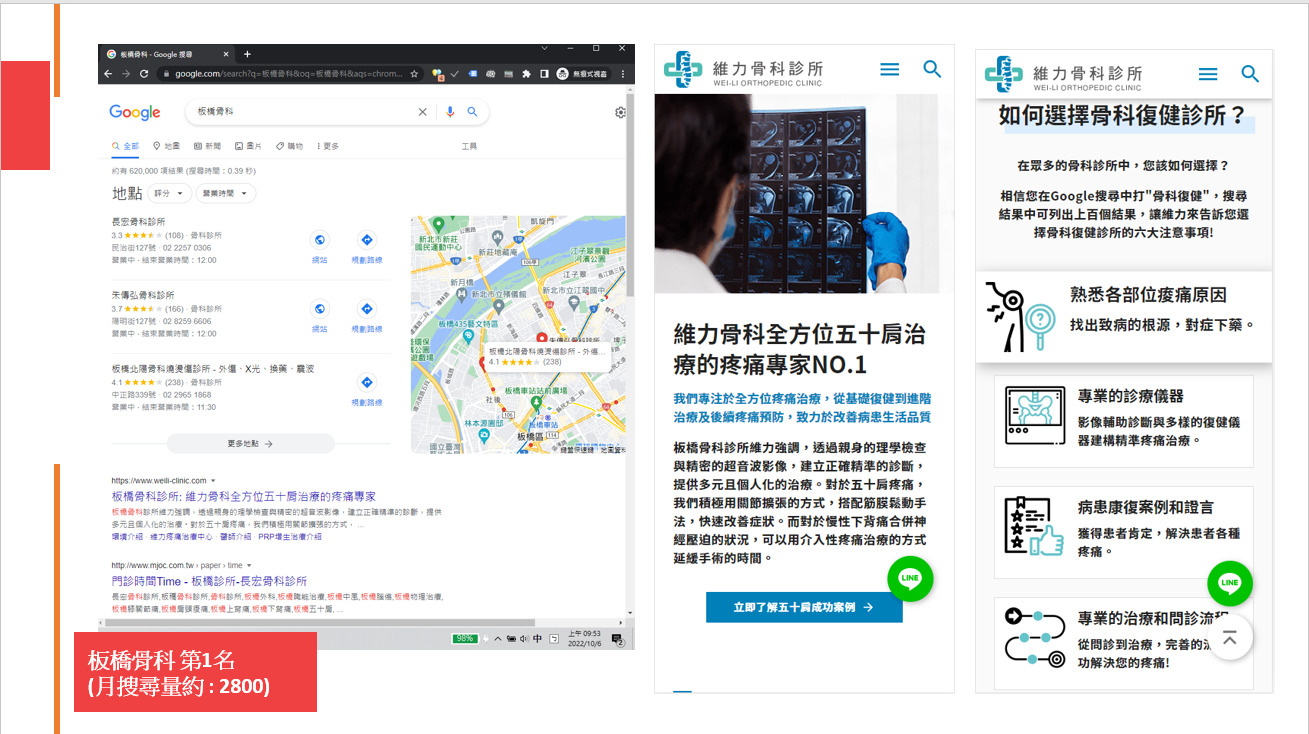1309x734 pixels.
Task: Click the Chrome address bar URL
Action: 288,74
